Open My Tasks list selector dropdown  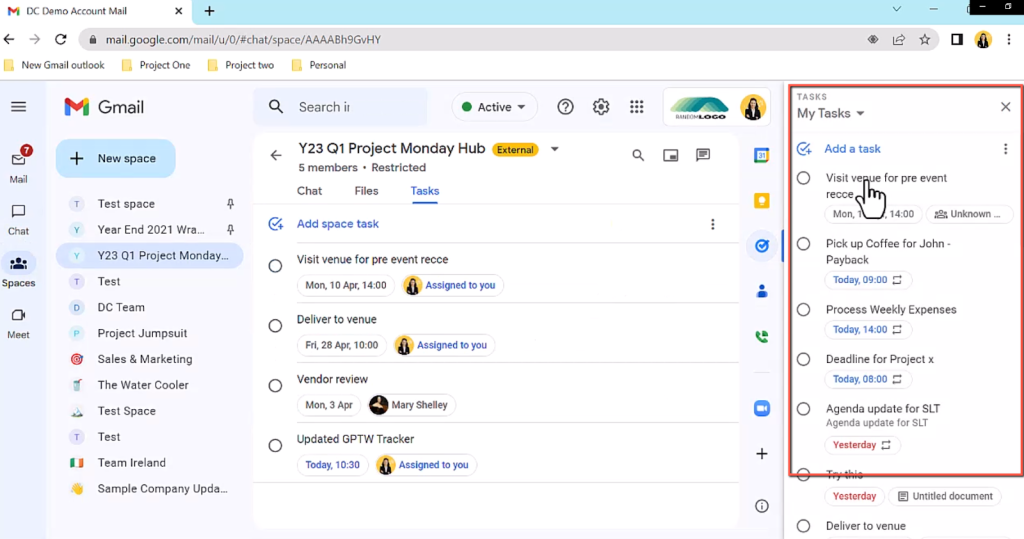click(831, 113)
